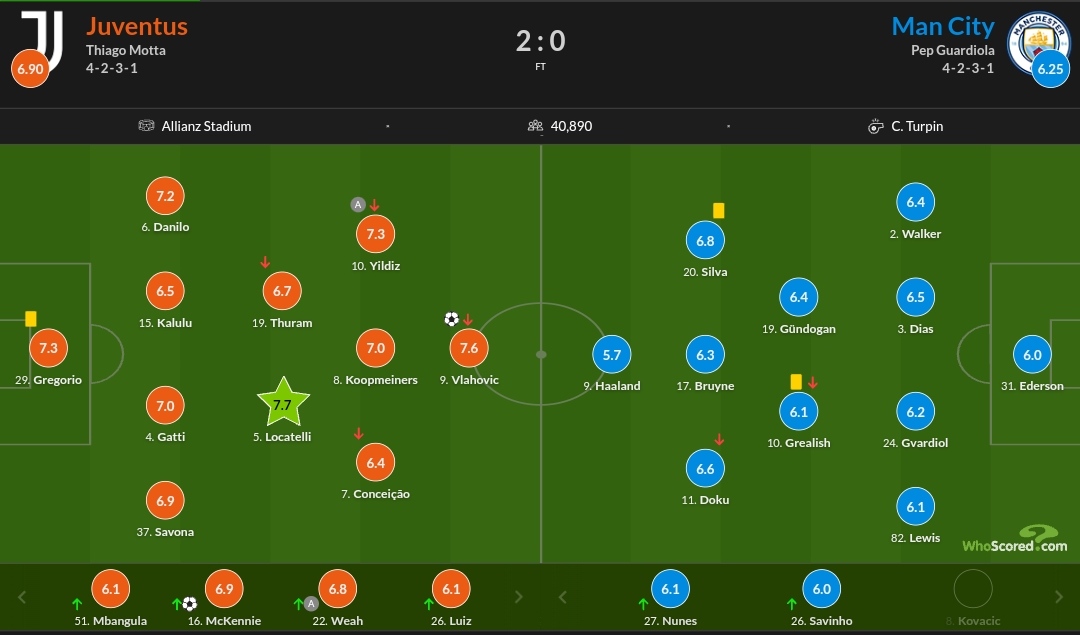Select substitute McKennie's 6.9 rating circle

225,589
